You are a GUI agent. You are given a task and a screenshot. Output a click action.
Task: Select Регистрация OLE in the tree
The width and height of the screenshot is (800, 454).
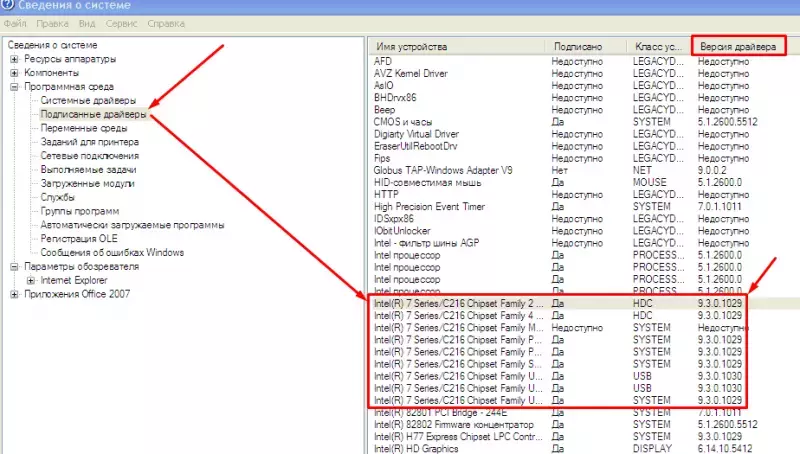pyautogui.click(x=79, y=238)
